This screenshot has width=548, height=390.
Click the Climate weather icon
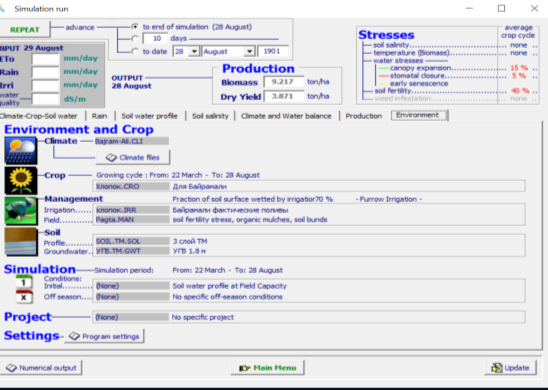pos(21,150)
